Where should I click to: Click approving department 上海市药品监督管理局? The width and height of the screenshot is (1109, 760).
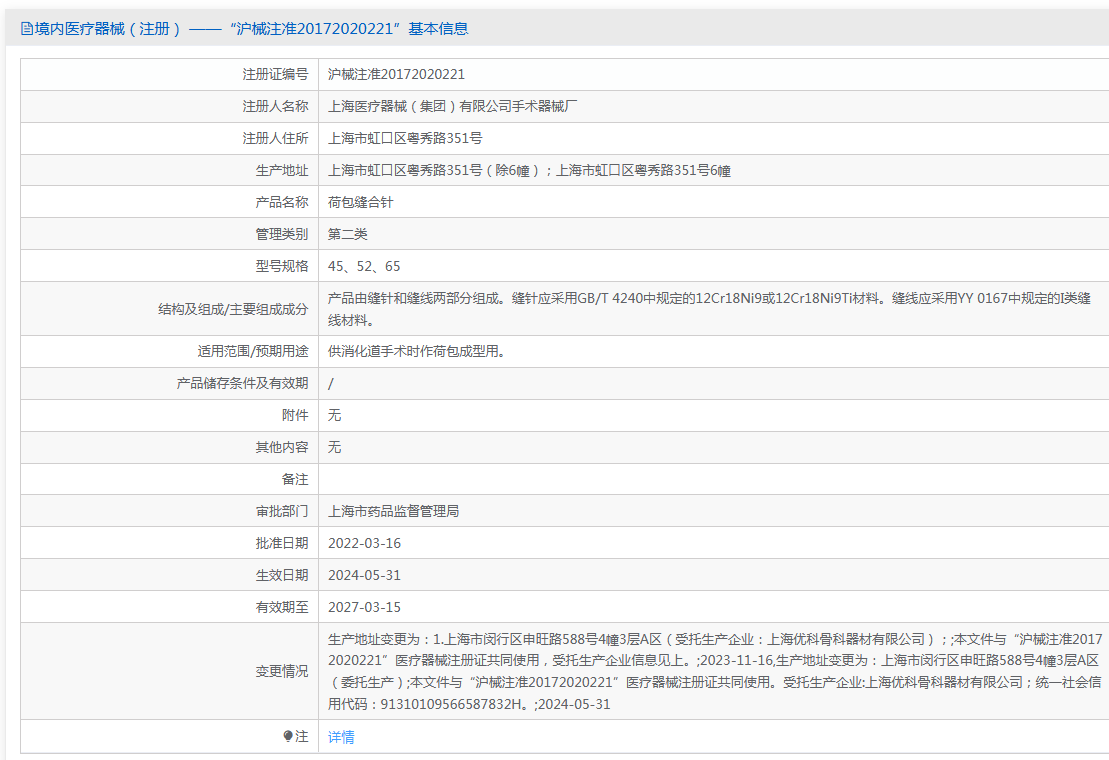click(x=393, y=511)
